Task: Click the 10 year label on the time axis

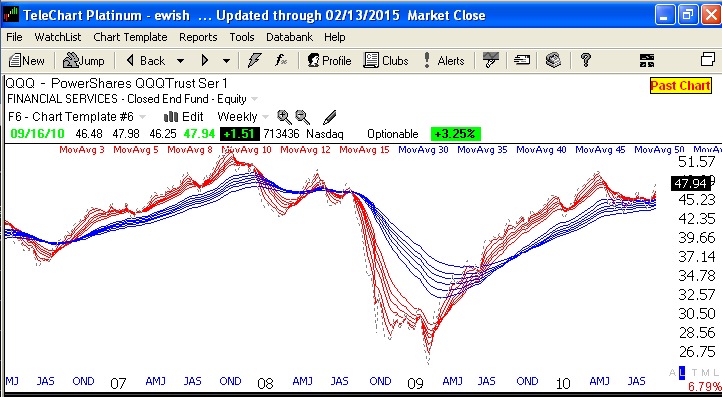Action: (563, 383)
